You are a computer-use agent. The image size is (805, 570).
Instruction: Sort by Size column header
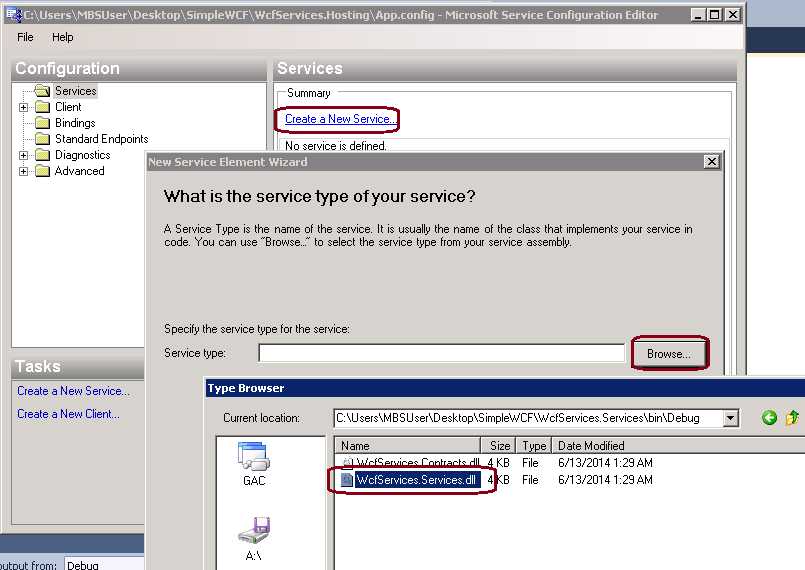pos(499,446)
